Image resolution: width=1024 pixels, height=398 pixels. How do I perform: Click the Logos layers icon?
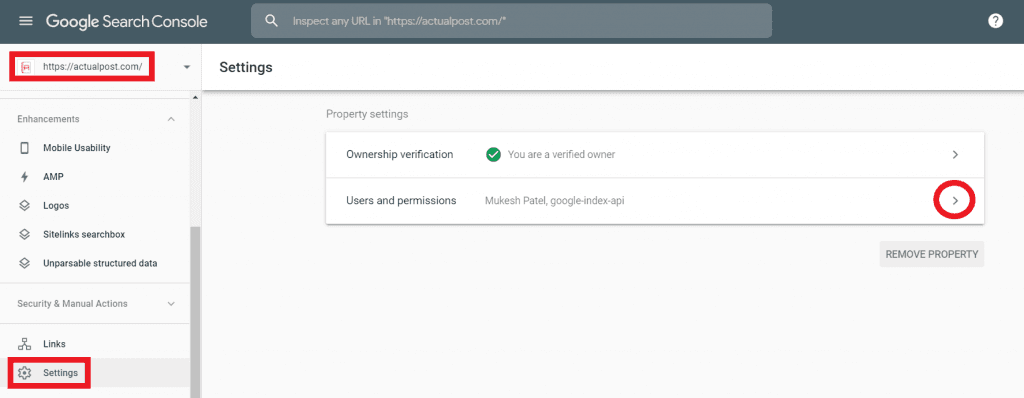click(25, 205)
